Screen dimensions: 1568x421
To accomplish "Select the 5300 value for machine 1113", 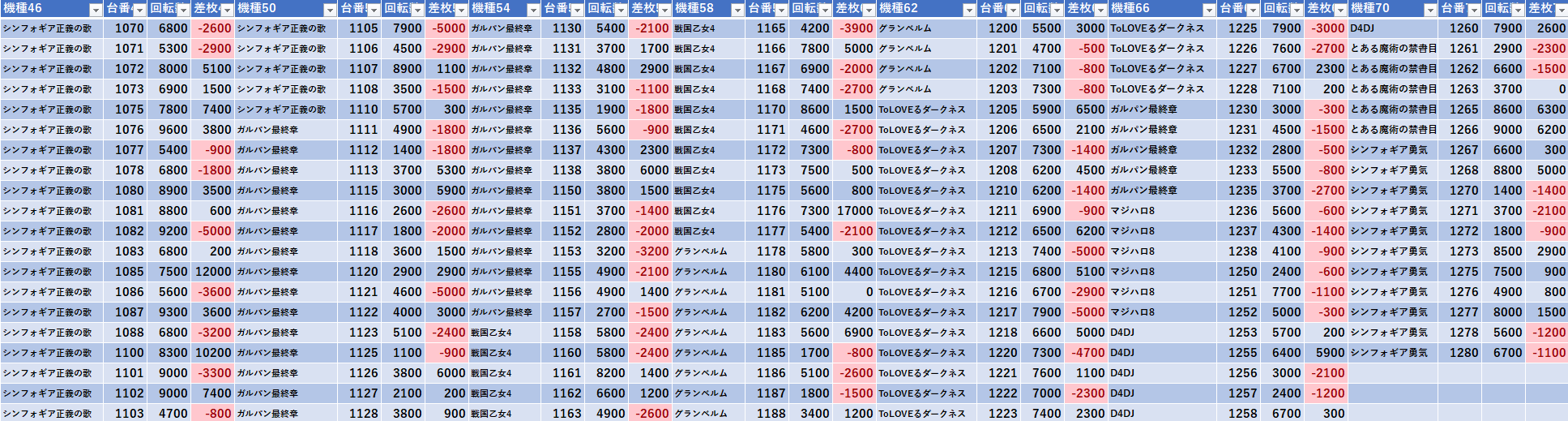I will click(x=446, y=170).
